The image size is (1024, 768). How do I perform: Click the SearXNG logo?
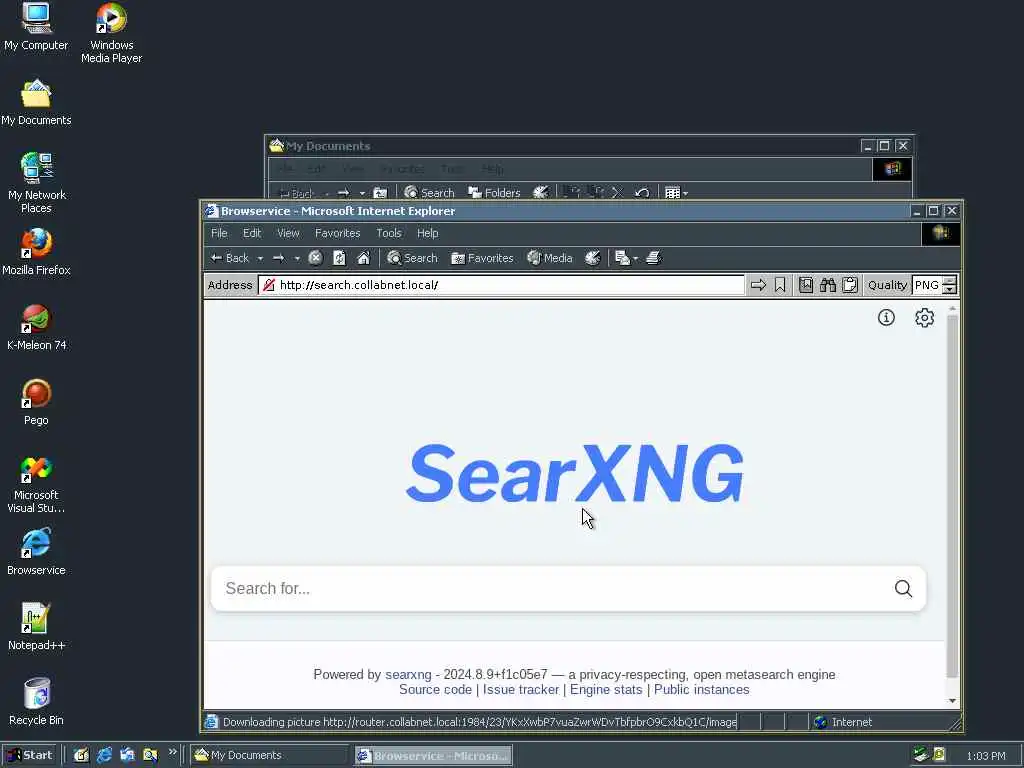pos(575,473)
